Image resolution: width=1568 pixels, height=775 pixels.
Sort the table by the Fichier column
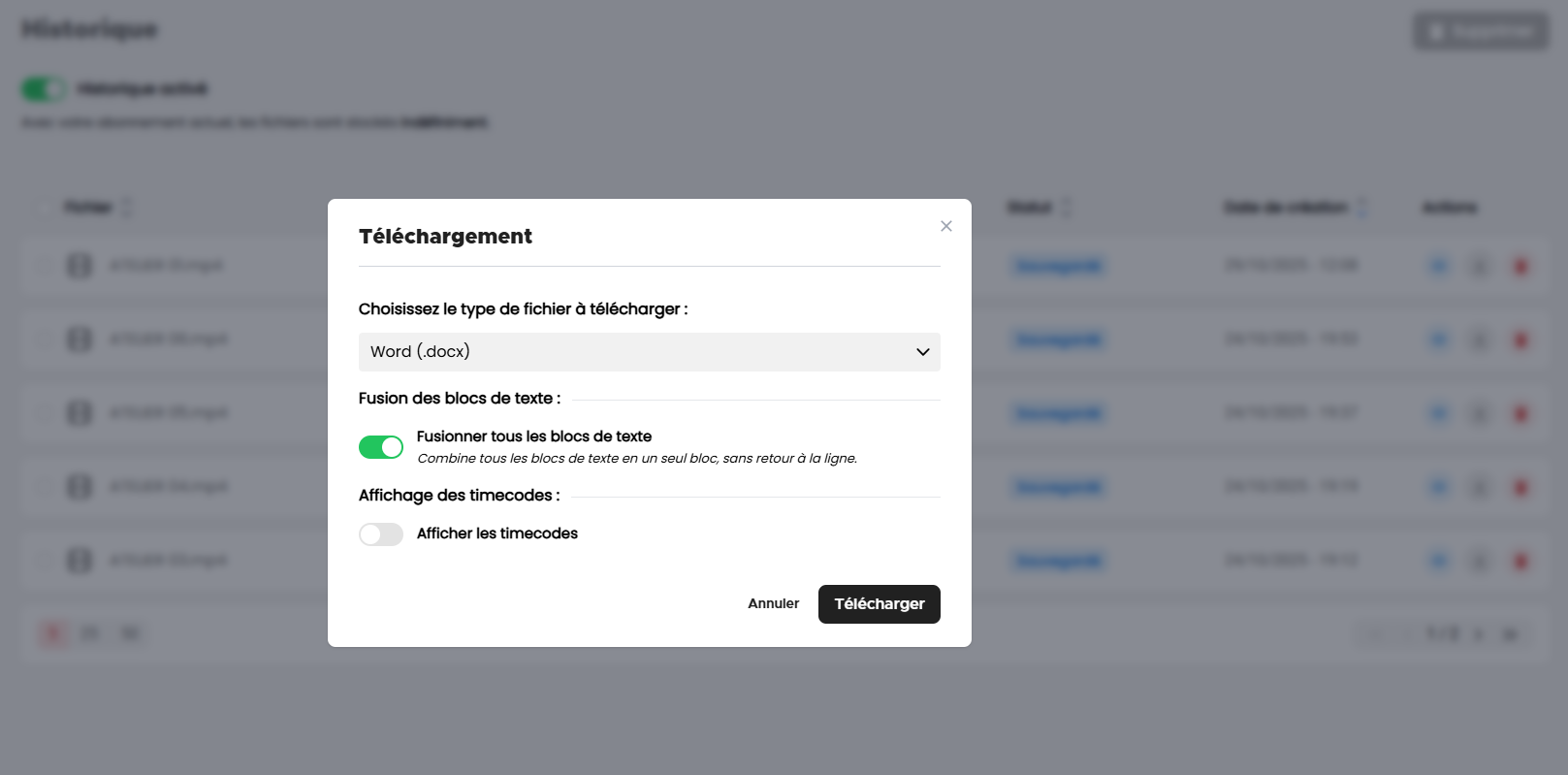[127, 208]
